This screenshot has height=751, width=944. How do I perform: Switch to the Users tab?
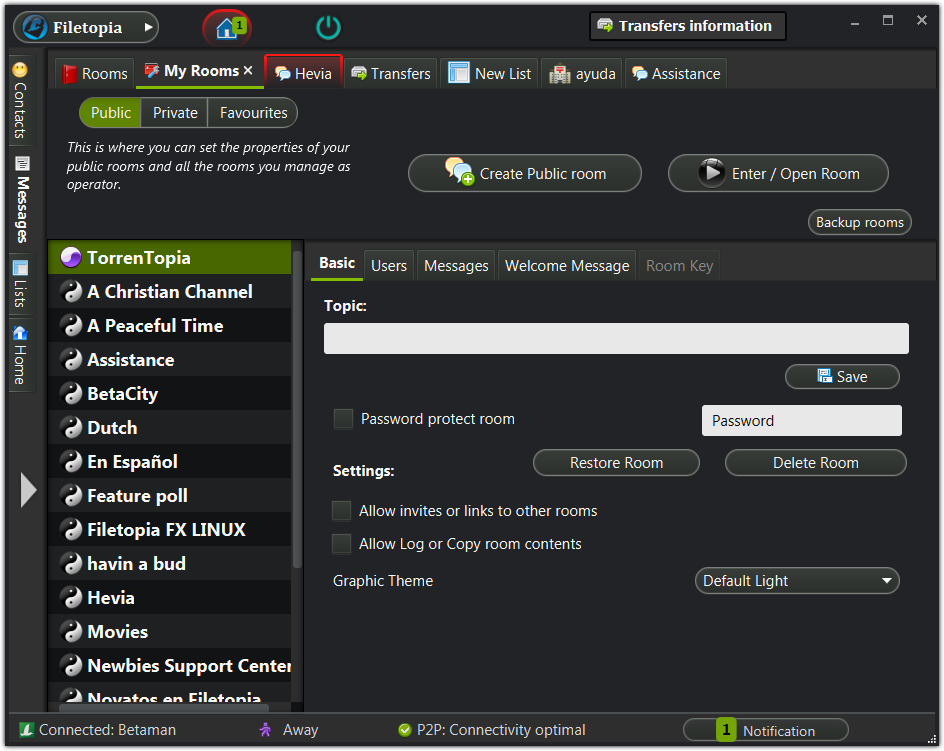click(389, 266)
